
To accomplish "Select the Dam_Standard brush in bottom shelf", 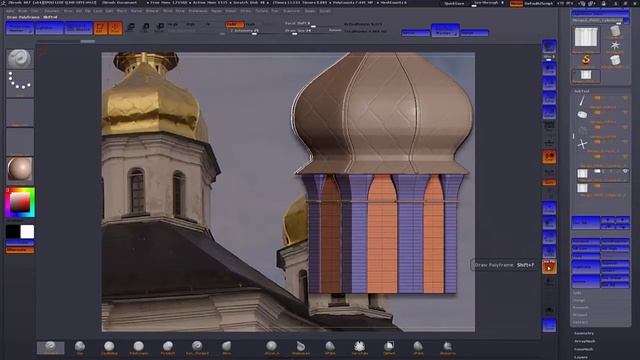I will 197,348.
